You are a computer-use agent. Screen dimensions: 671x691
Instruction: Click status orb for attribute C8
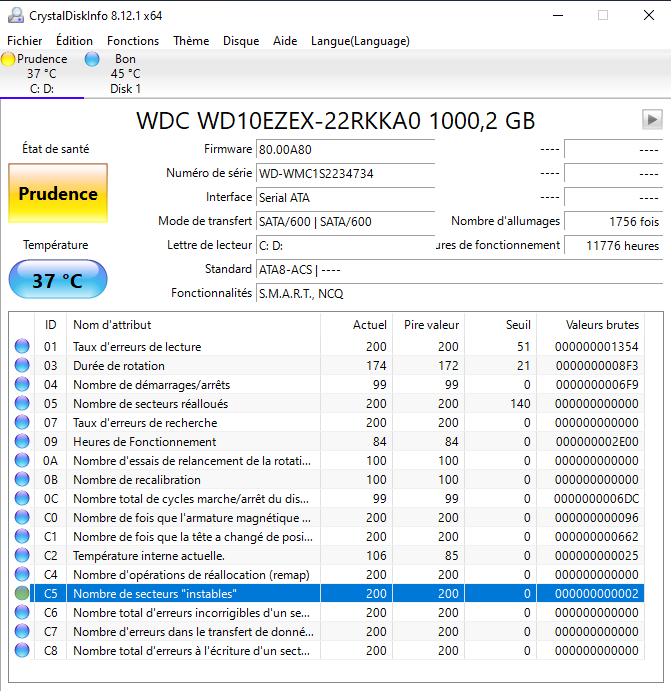pyautogui.click(x=22, y=650)
